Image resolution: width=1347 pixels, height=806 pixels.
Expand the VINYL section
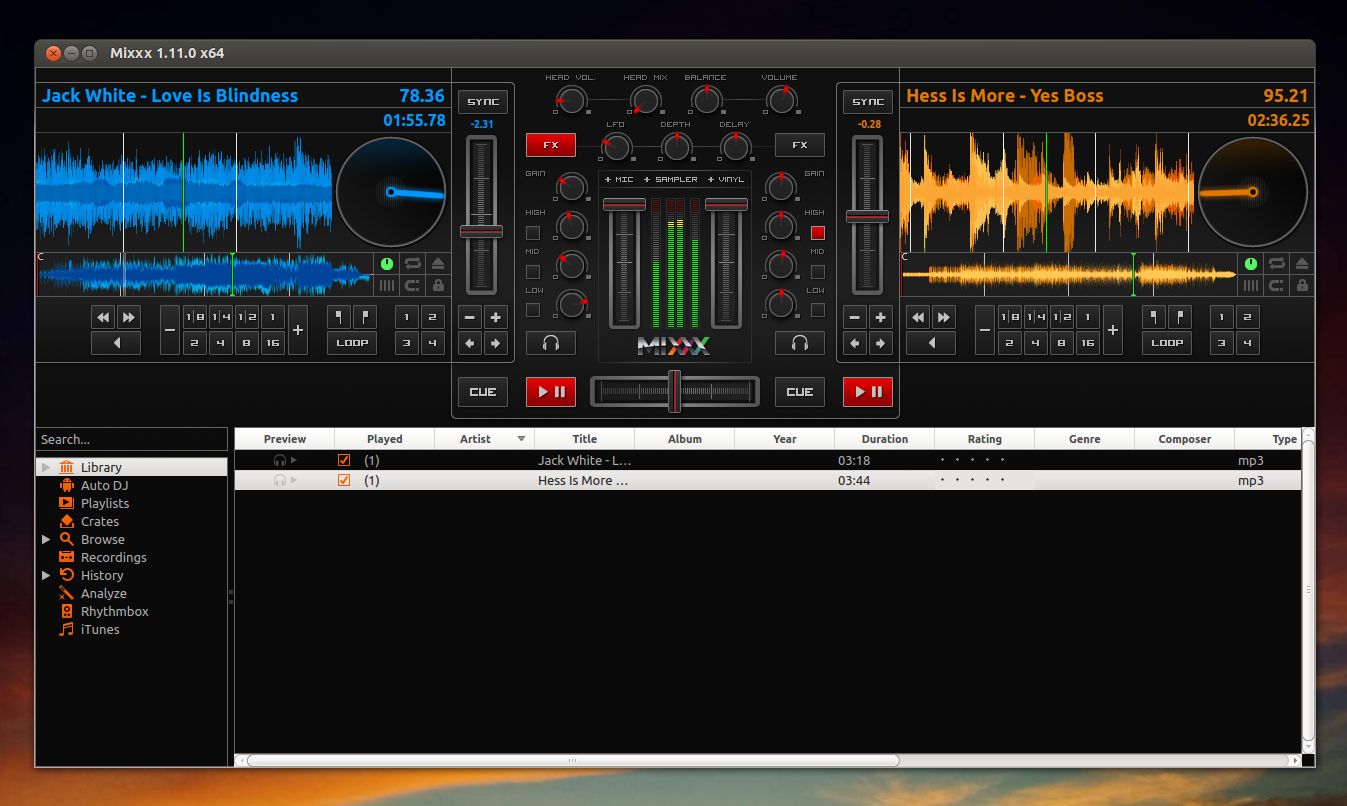click(x=726, y=180)
